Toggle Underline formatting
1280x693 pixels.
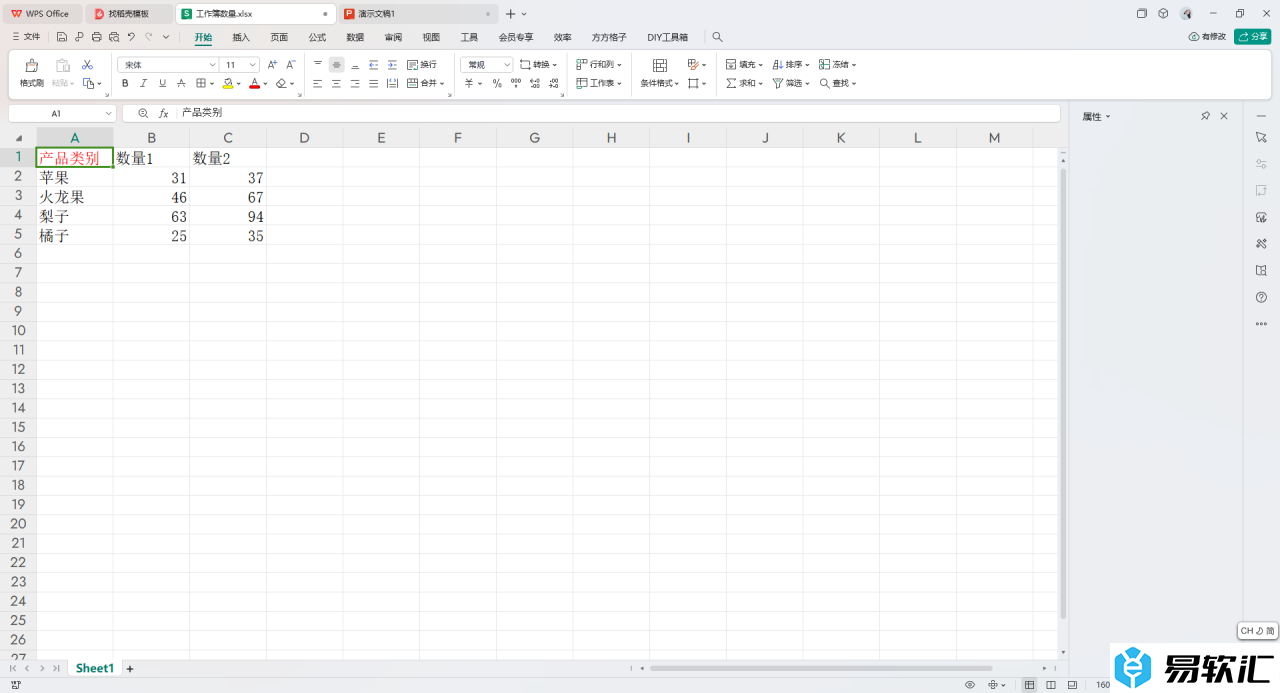click(162, 83)
